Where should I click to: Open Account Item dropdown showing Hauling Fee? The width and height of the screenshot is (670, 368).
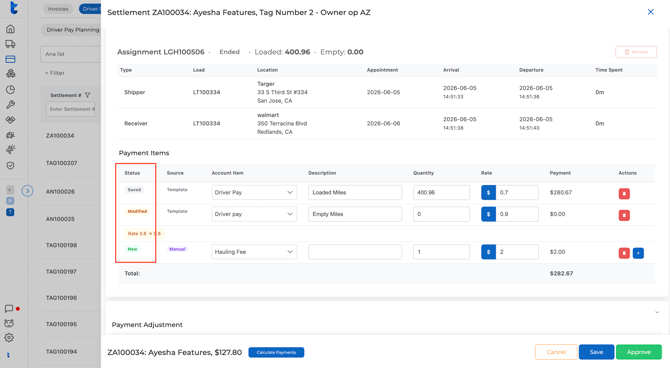pos(254,252)
